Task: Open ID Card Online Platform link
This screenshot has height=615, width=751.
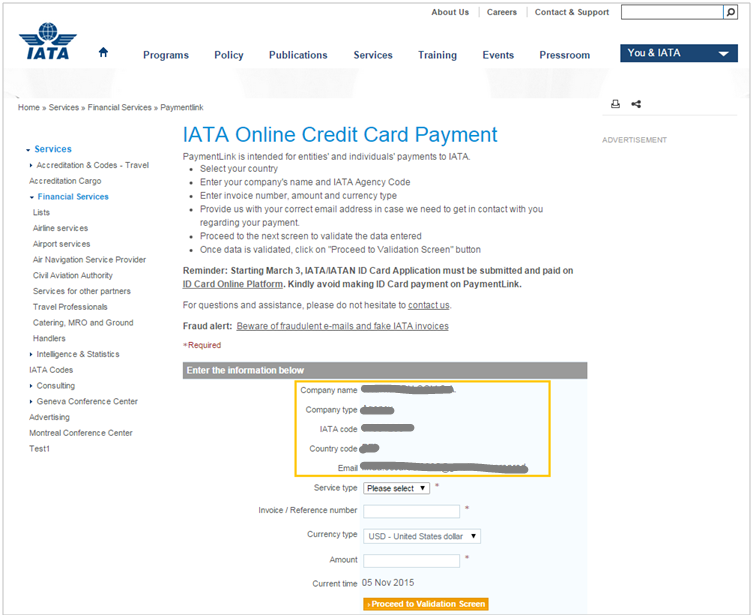Action: [x=233, y=284]
